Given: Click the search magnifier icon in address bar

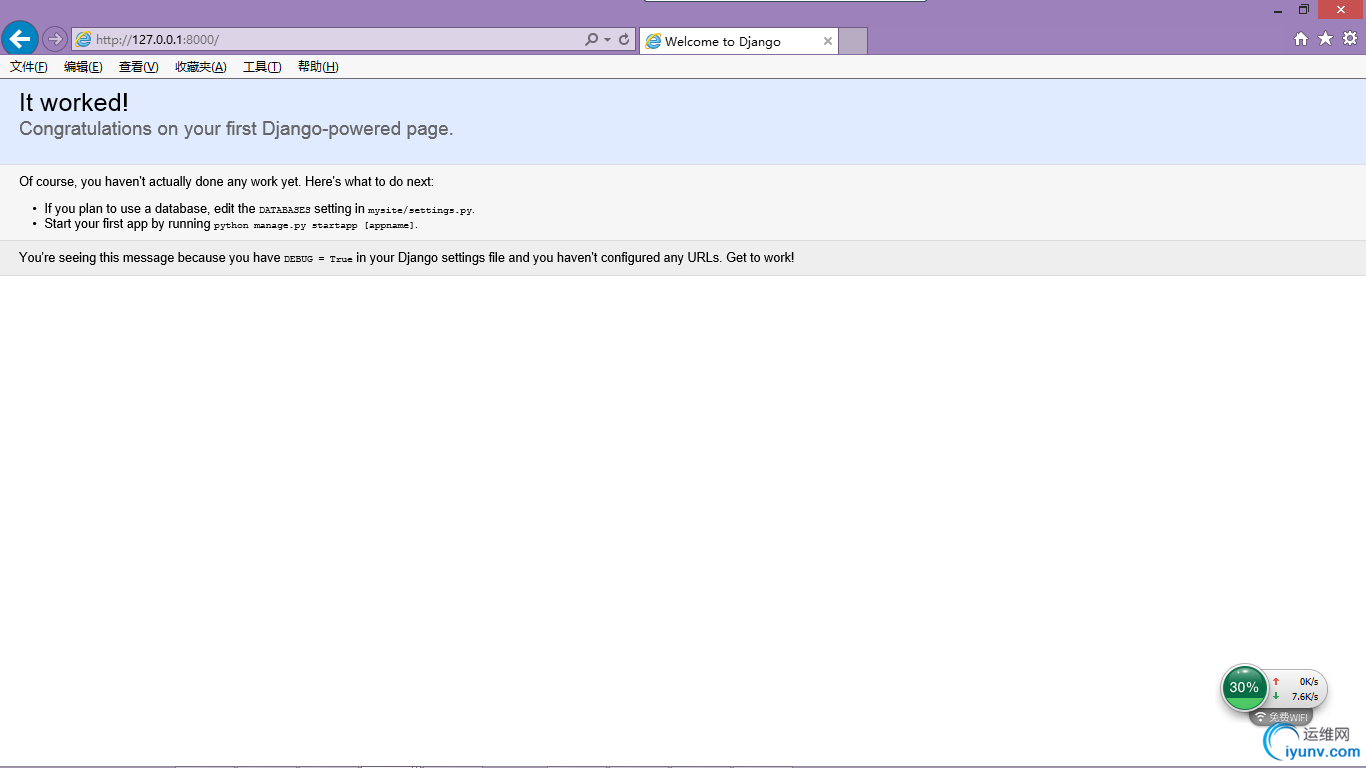Looking at the screenshot, I should [591, 39].
